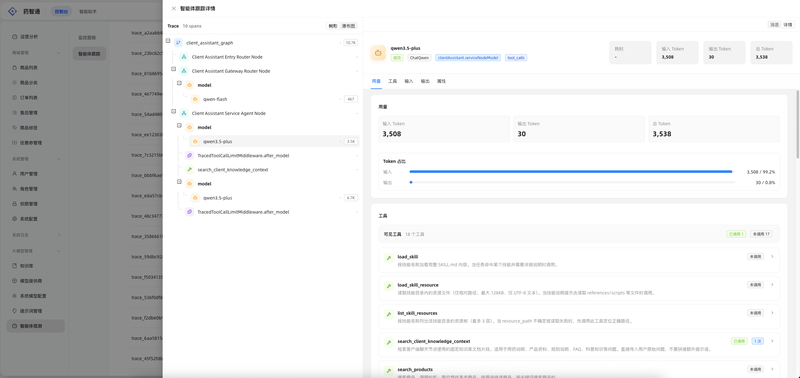This screenshot has width=800, height=378.
Task: Open trace_a2aabb row in background list
Action: [146, 33]
